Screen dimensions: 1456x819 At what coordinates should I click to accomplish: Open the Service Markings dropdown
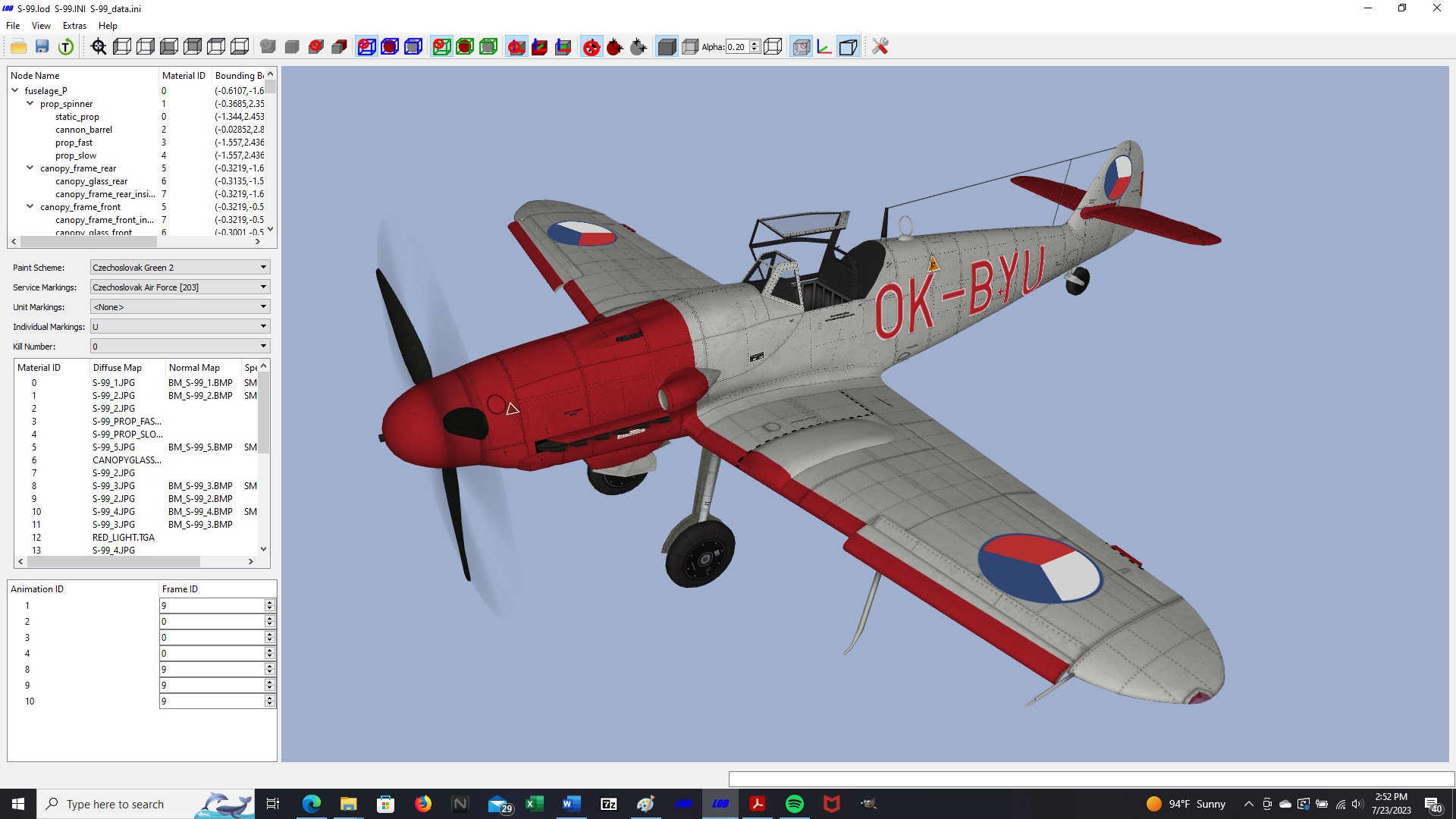point(180,287)
